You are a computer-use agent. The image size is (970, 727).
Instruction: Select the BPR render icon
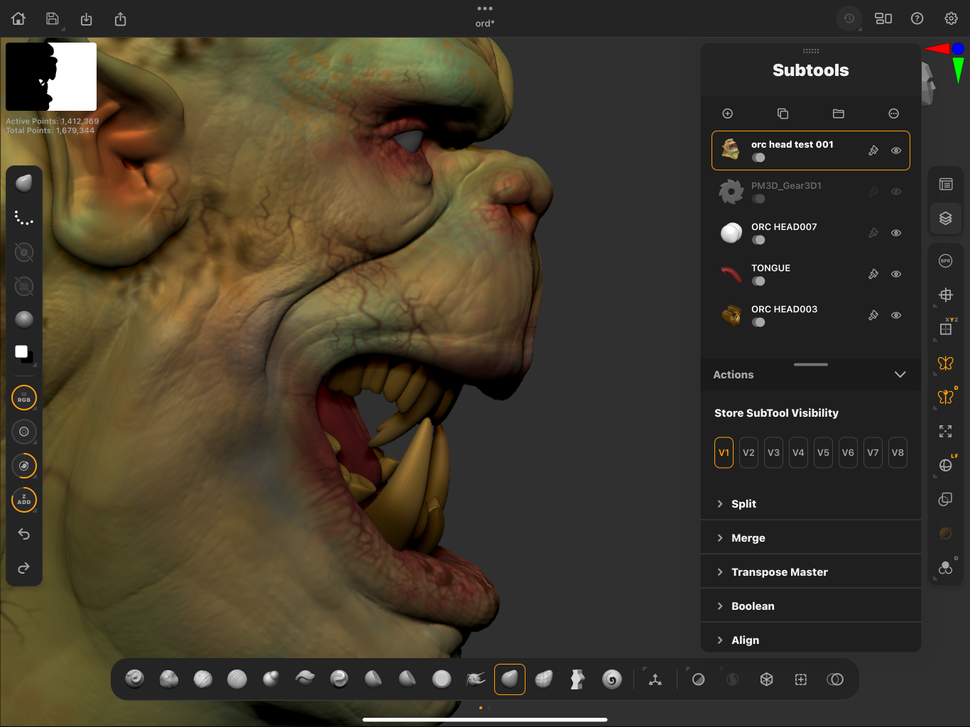point(945,260)
